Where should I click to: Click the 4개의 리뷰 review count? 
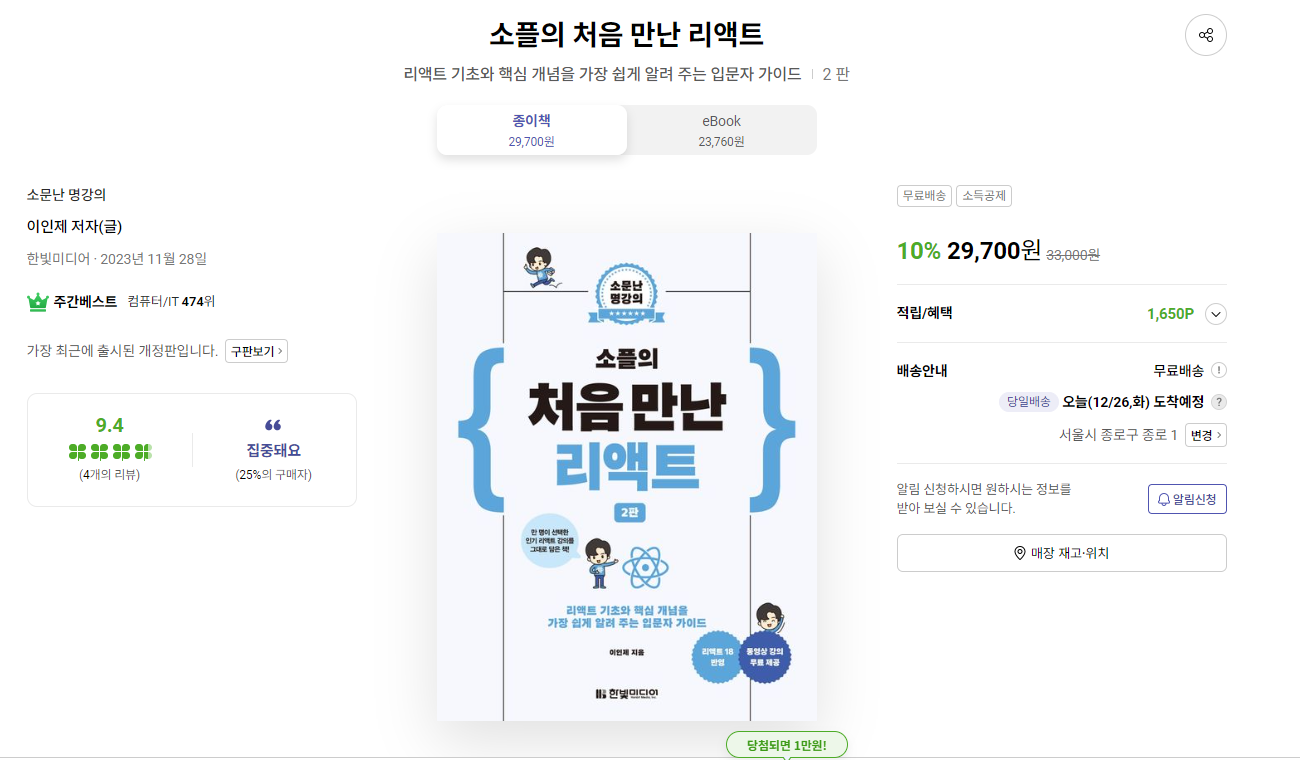pos(110,475)
